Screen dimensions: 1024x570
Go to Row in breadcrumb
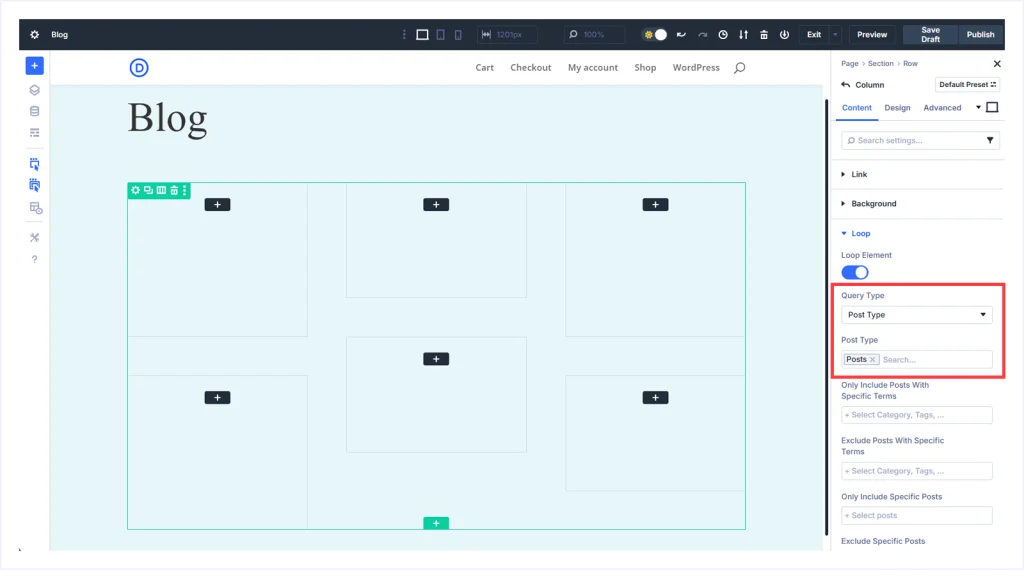coord(910,63)
